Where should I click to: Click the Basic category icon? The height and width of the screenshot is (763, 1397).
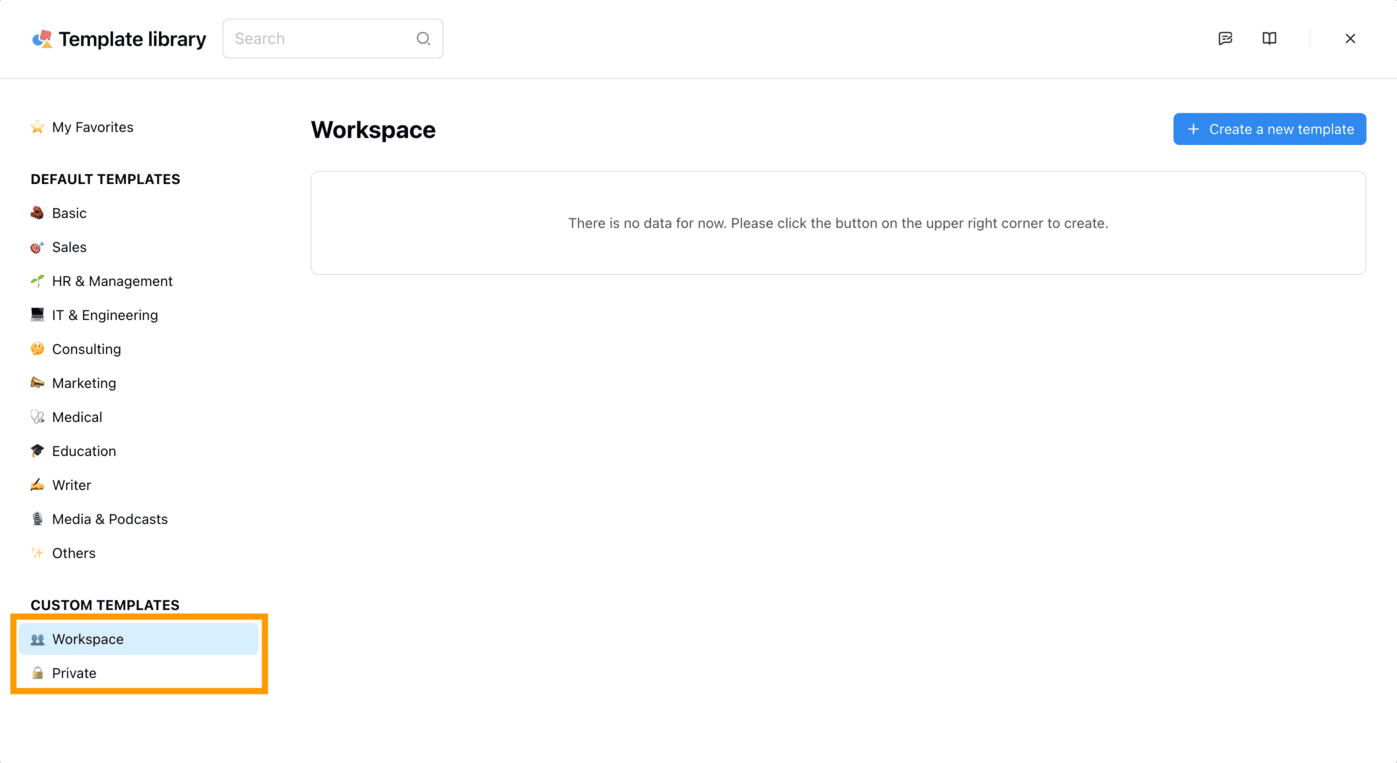[37, 213]
